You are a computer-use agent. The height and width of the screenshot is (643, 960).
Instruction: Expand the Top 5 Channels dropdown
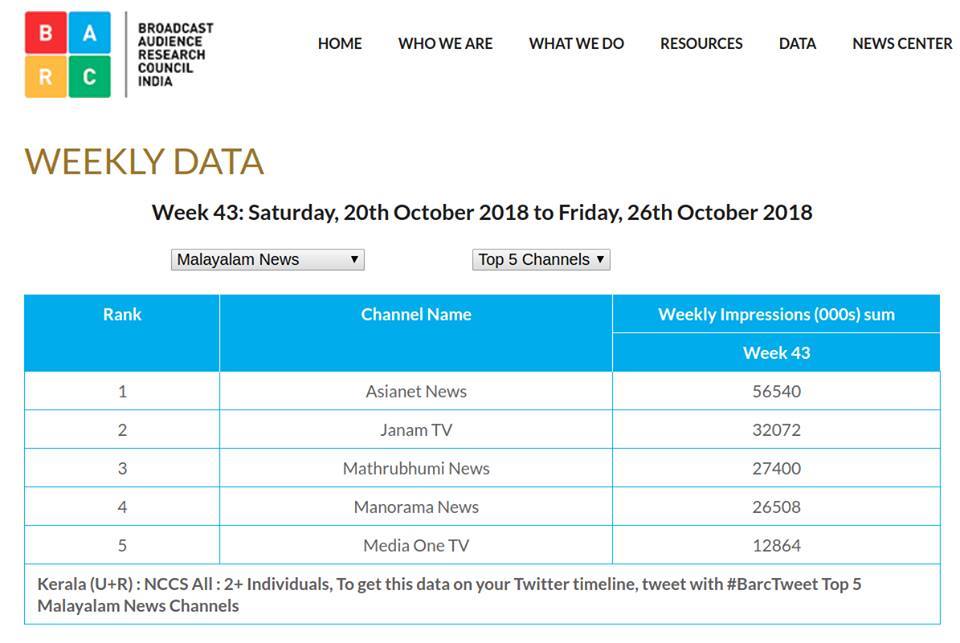(x=541, y=260)
